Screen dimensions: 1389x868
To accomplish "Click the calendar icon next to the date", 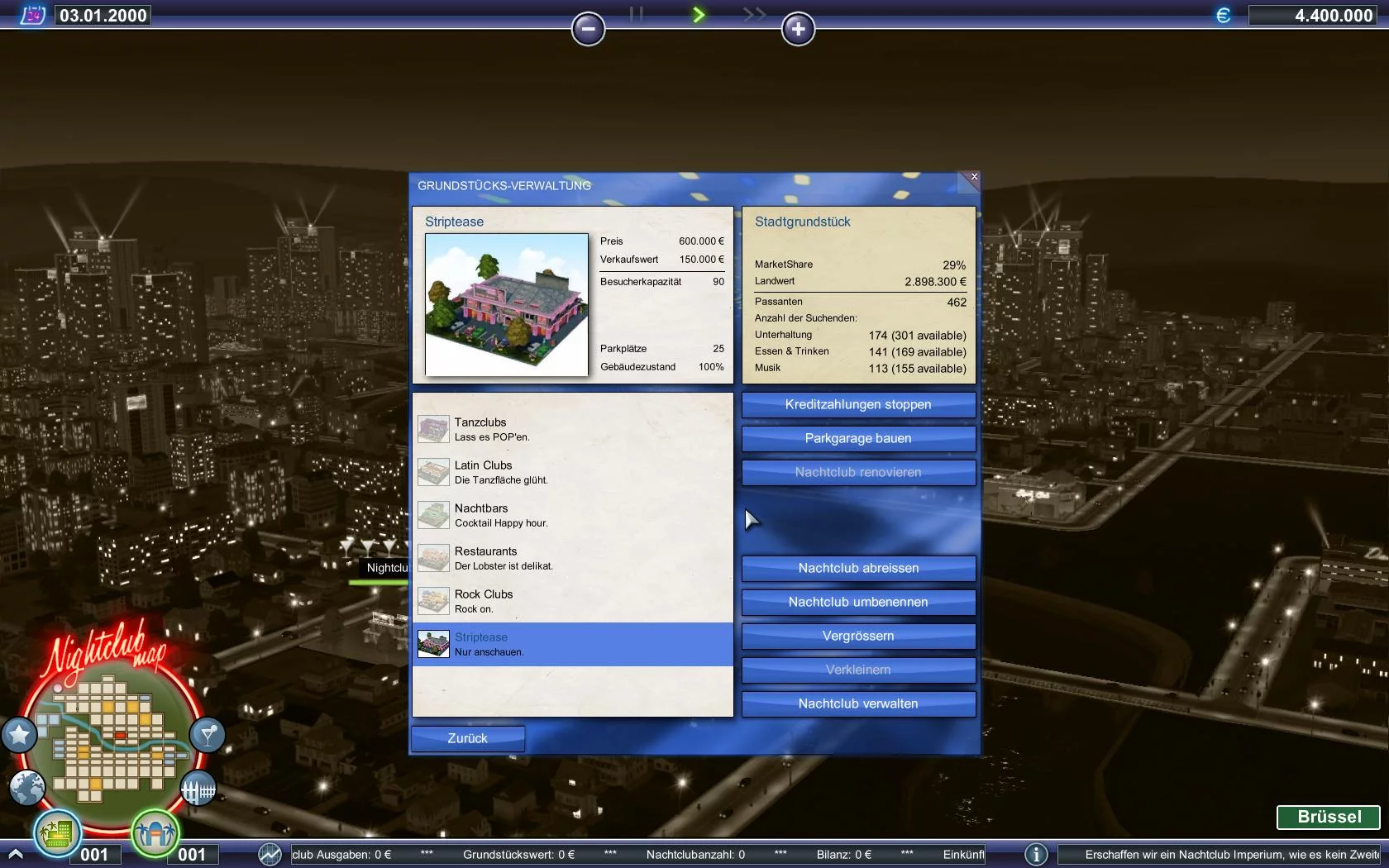I will (x=32, y=15).
